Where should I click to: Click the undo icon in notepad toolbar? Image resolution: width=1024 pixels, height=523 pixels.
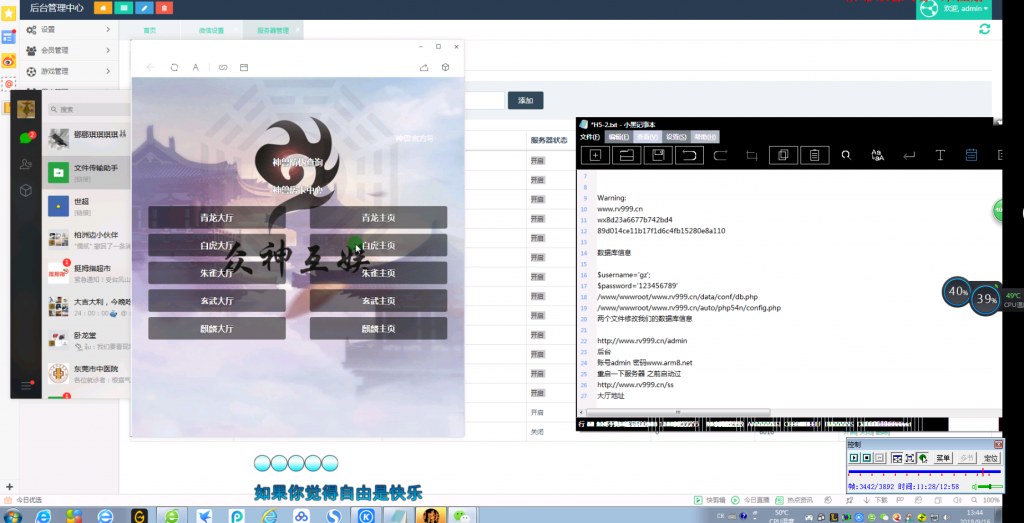pyautogui.click(x=688, y=155)
